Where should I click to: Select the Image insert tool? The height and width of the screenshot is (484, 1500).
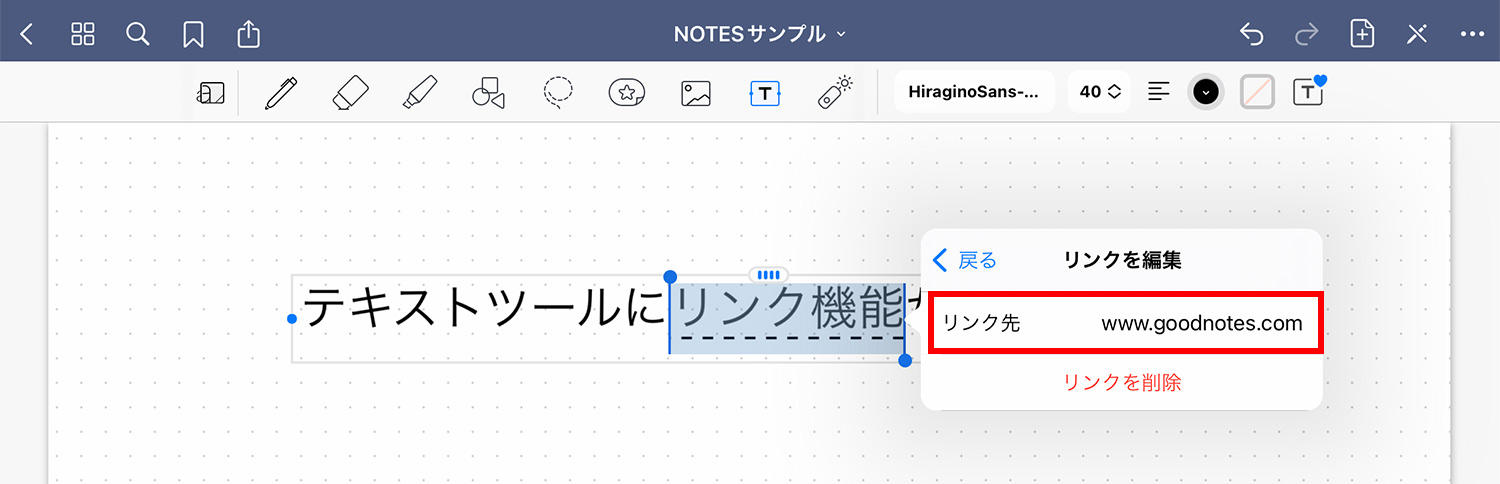pos(696,93)
